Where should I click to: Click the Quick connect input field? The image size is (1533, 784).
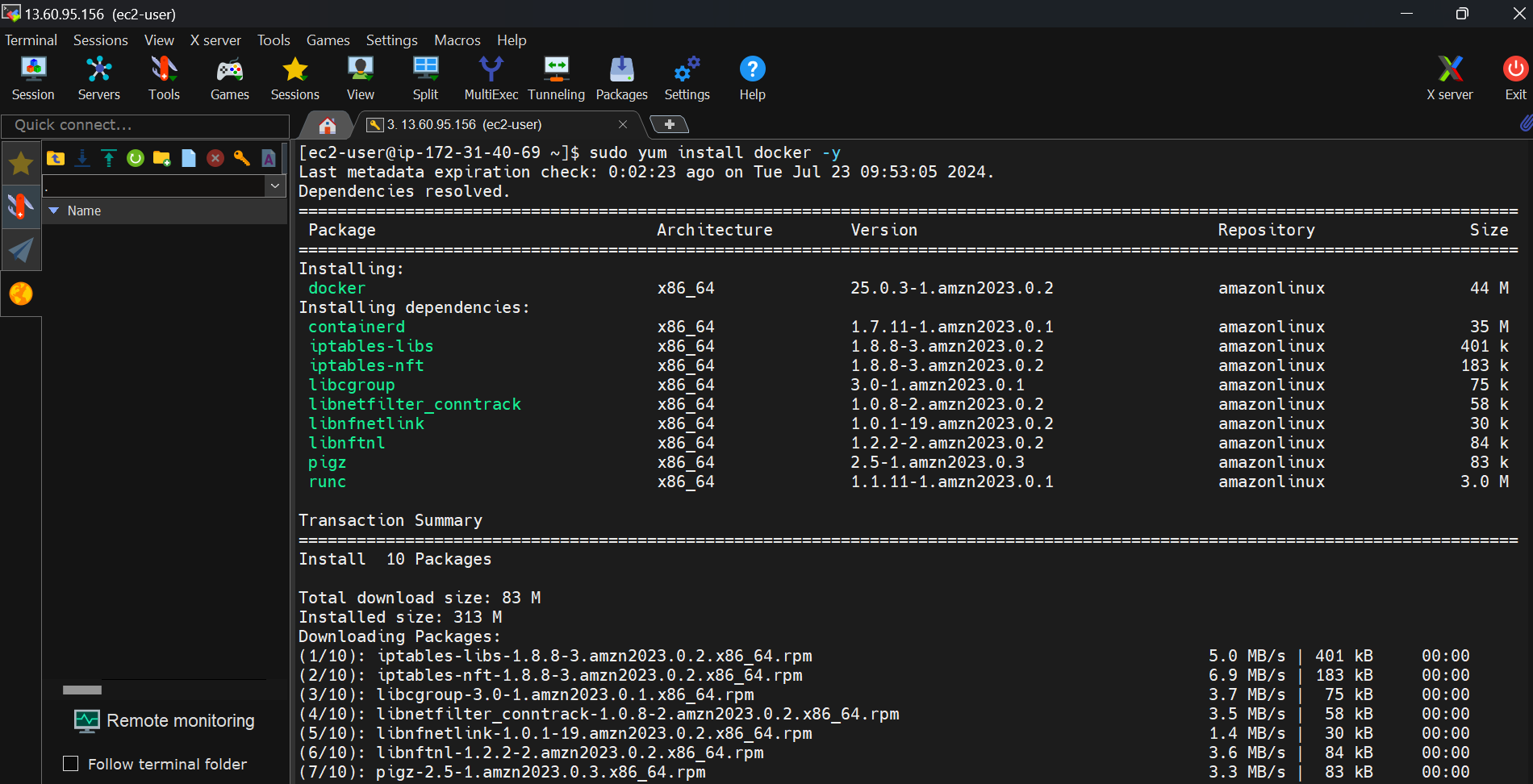coord(145,125)
